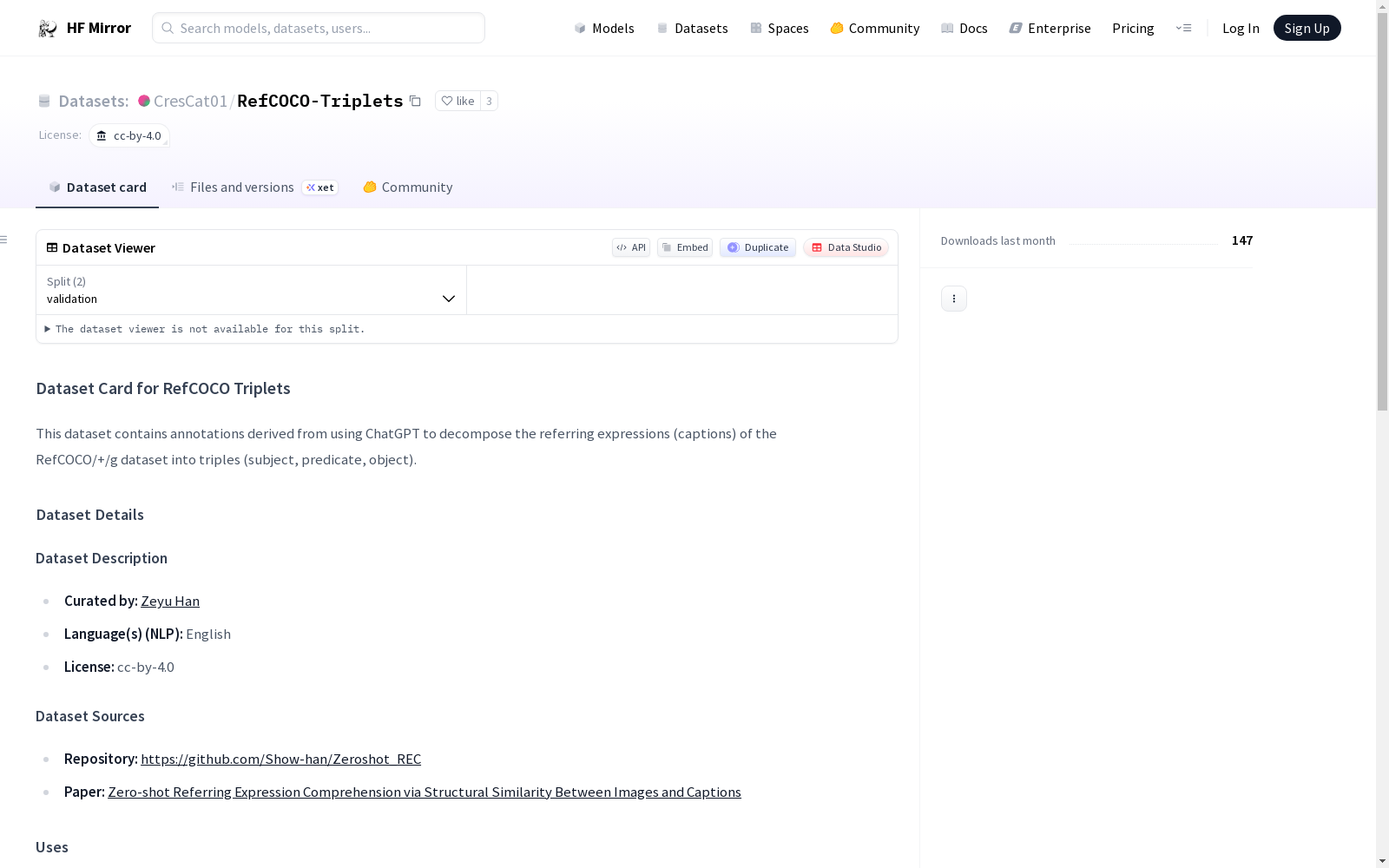Click the heart like icon
Image resolution: width=1389 pixels, height=868 pixels.
(x=447, y=101)
